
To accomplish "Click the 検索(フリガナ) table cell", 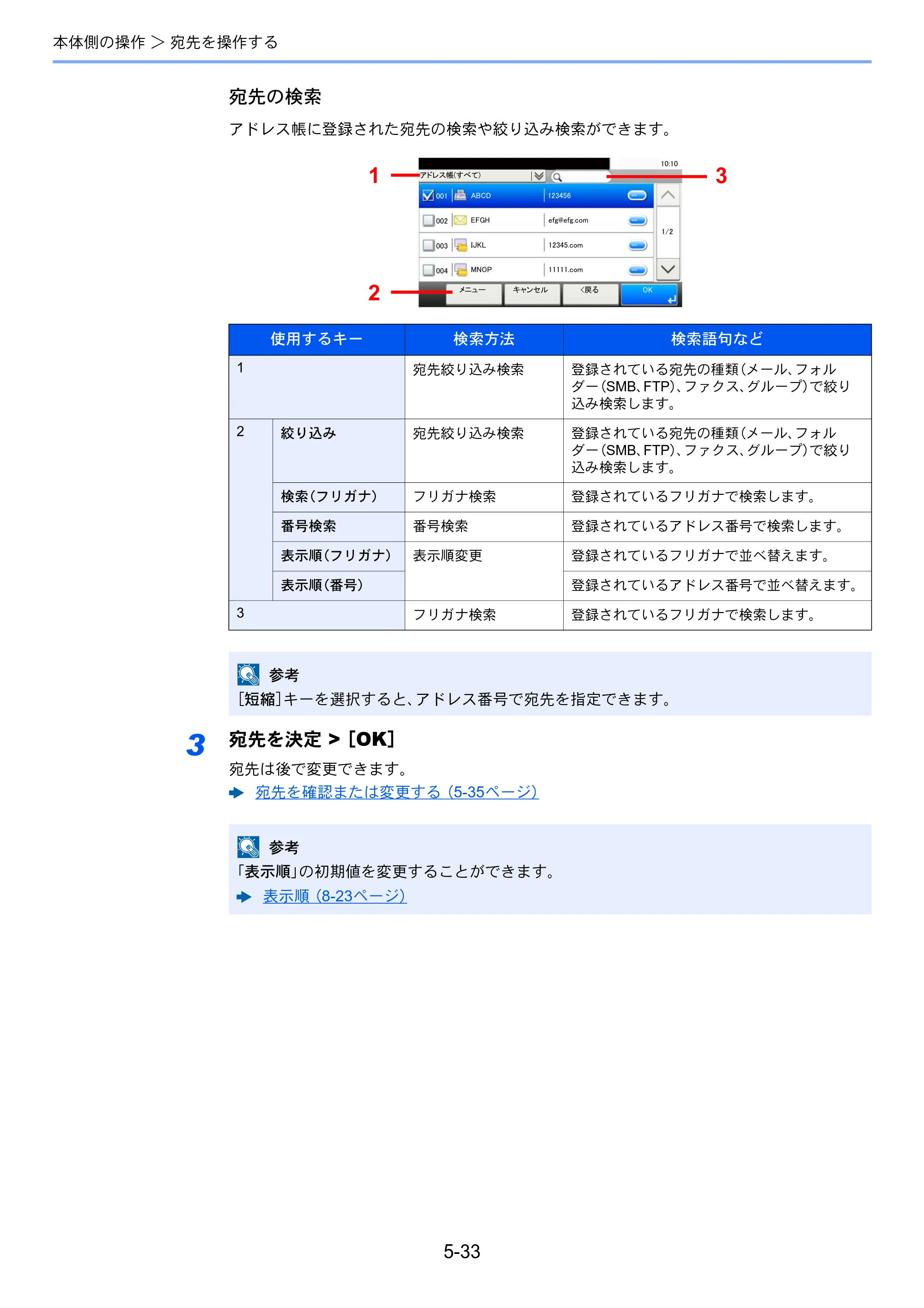I will (338, 497).
